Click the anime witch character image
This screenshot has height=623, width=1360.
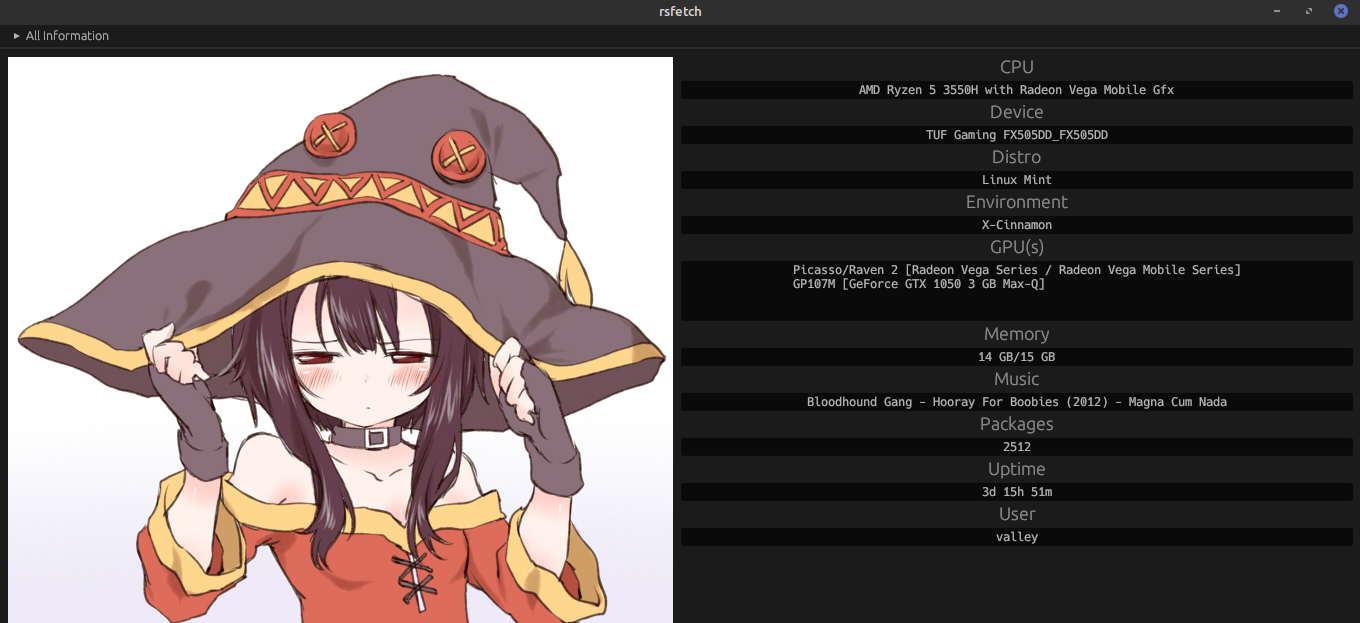coord(340,340)
